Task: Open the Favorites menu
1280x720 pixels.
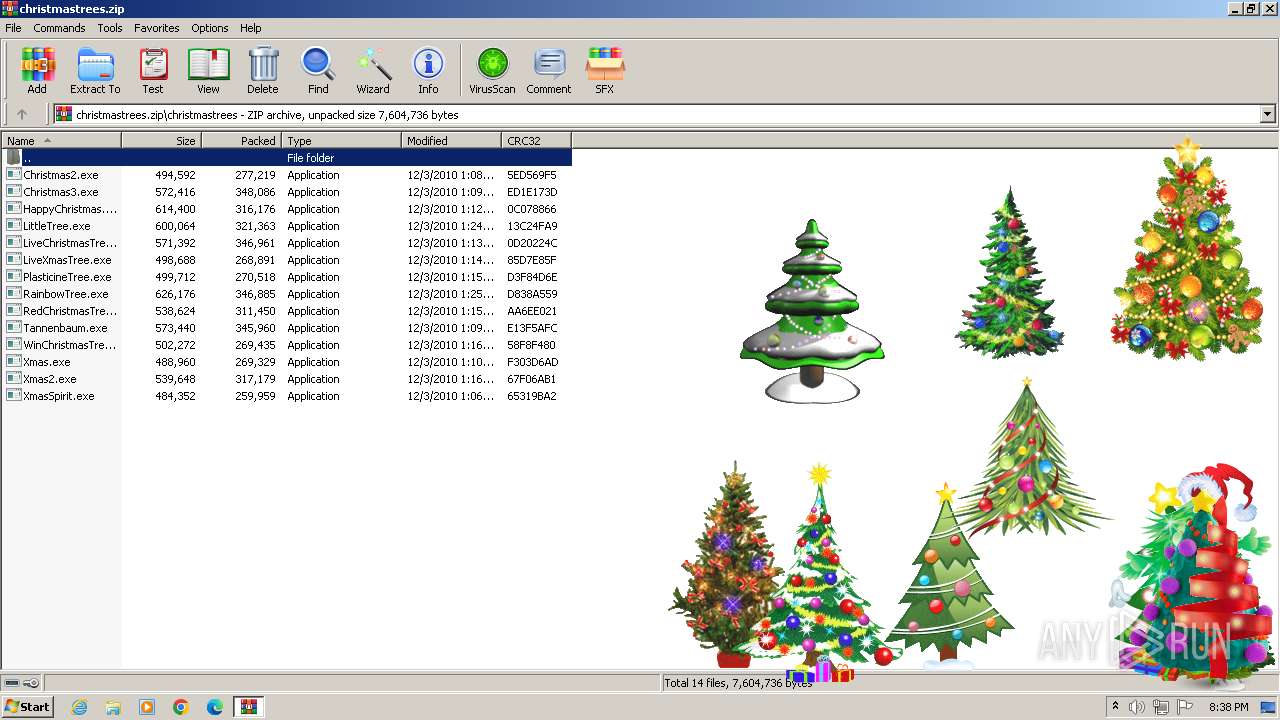Action: [157, 28]
